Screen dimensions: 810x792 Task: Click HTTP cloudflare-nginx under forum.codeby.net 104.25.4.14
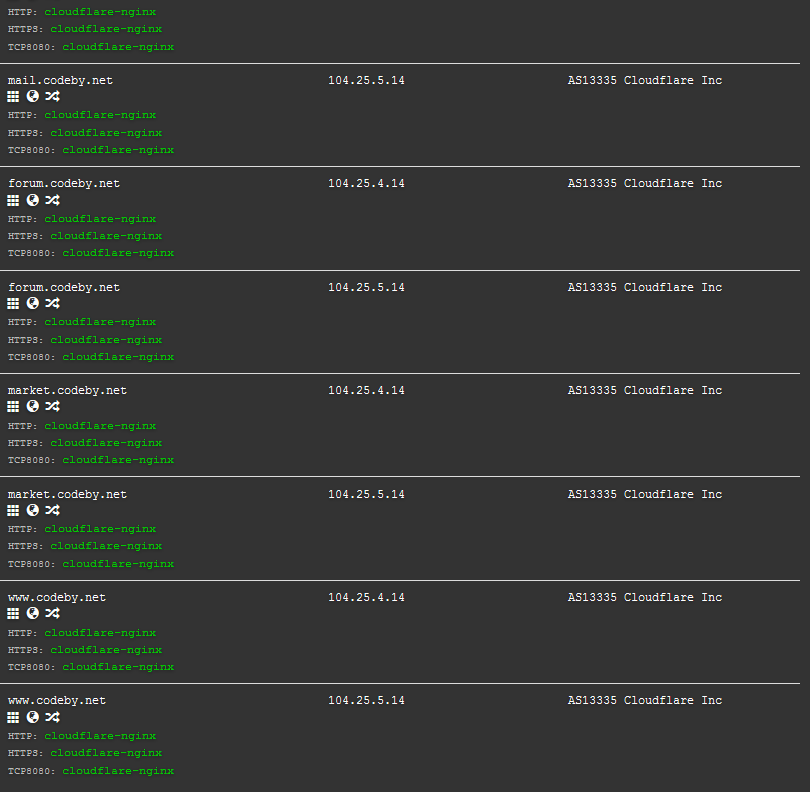click(x=82, y=219)
